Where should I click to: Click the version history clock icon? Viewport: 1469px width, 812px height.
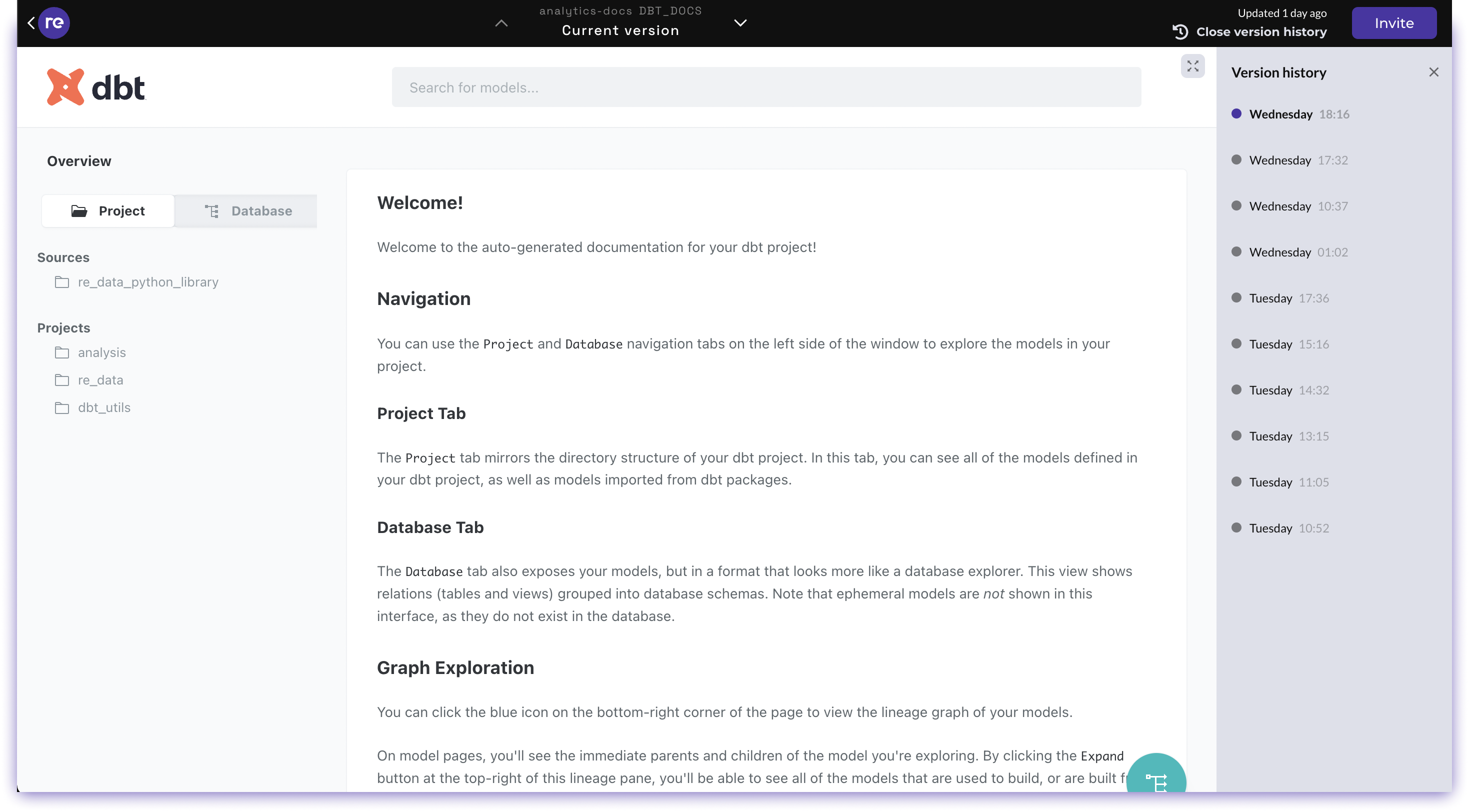[1180, 32]
